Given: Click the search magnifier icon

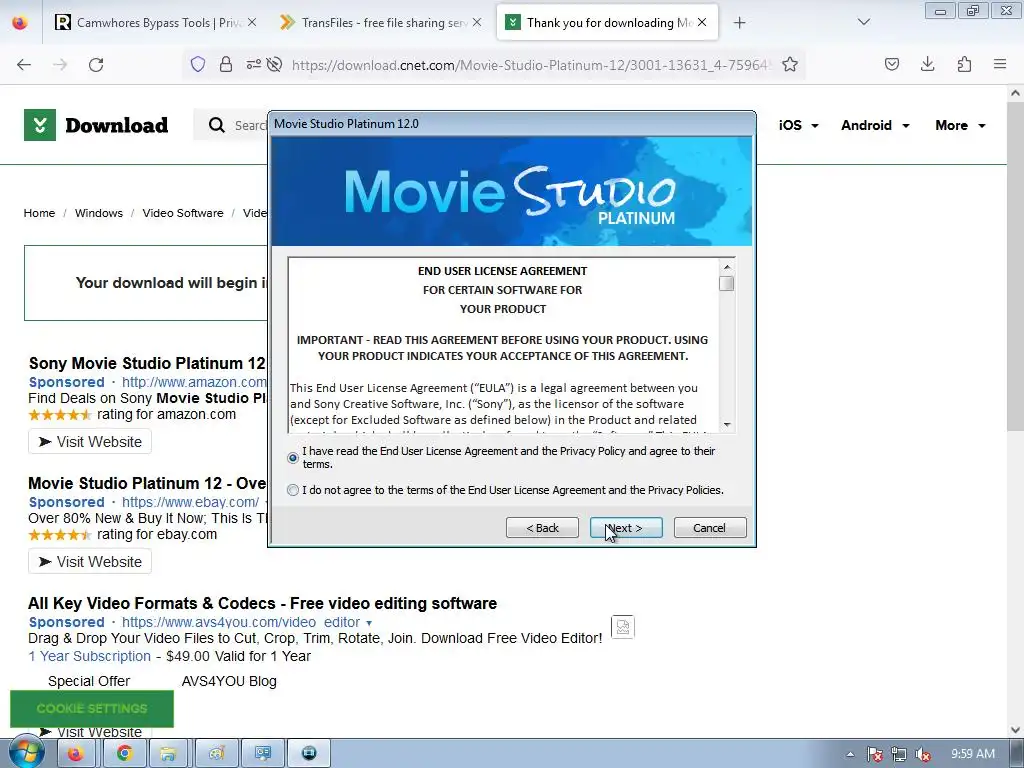Looking at the screenshot, I should tap(217, 125).
